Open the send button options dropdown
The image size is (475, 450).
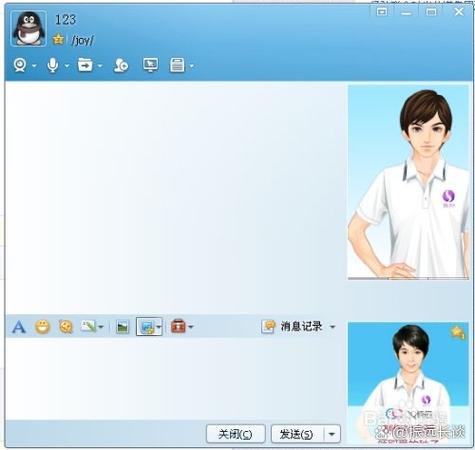click(332, 434)
